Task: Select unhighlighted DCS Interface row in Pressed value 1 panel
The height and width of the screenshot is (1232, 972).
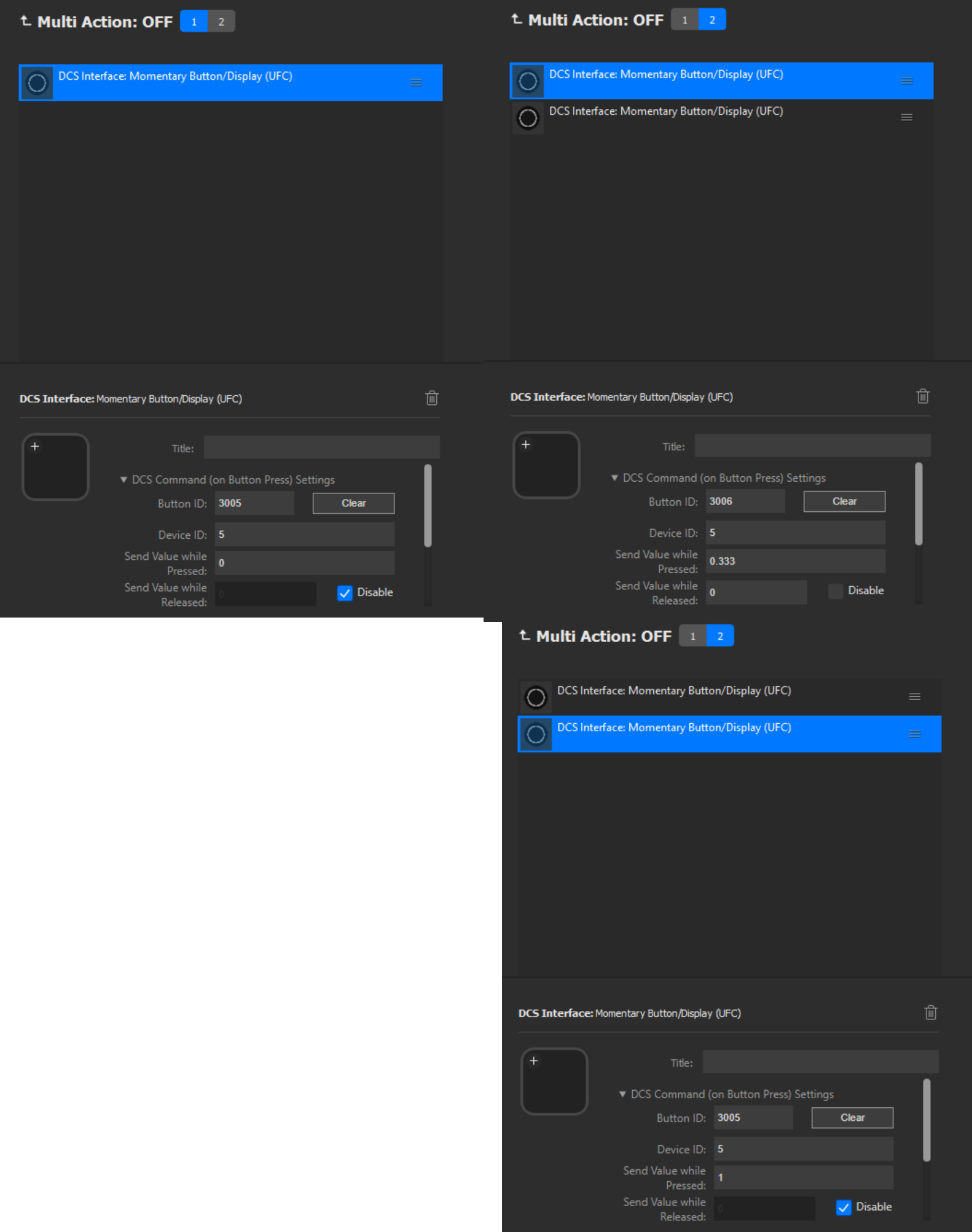Action: coord(729,697)
